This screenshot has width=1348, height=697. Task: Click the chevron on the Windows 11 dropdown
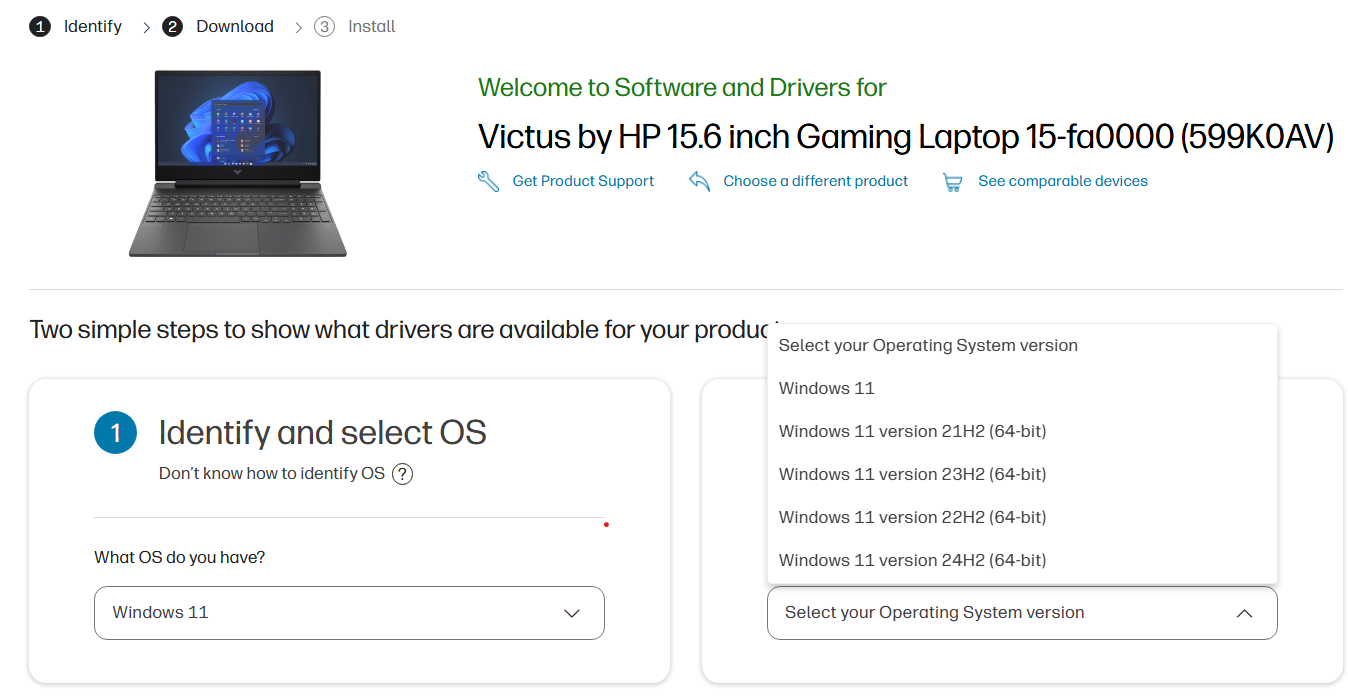(572, 613)
